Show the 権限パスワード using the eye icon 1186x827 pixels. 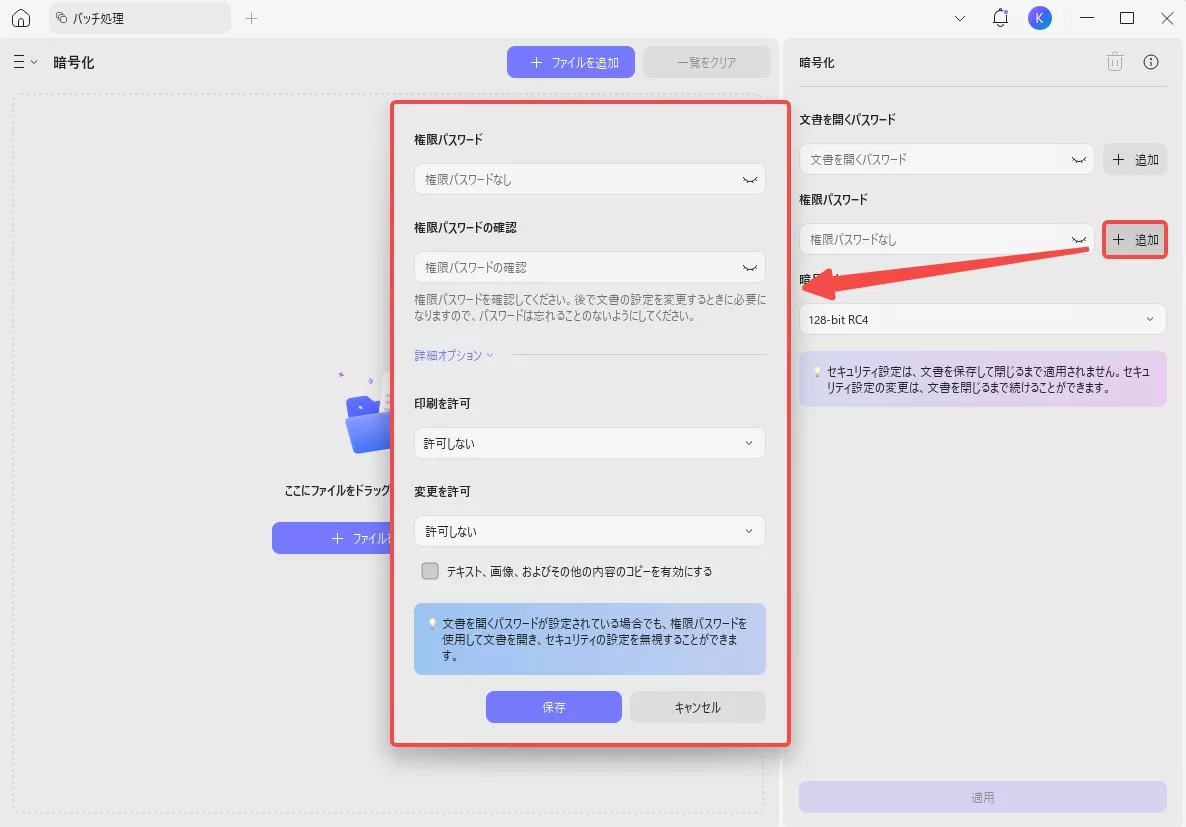click(x=1078, y=239)
